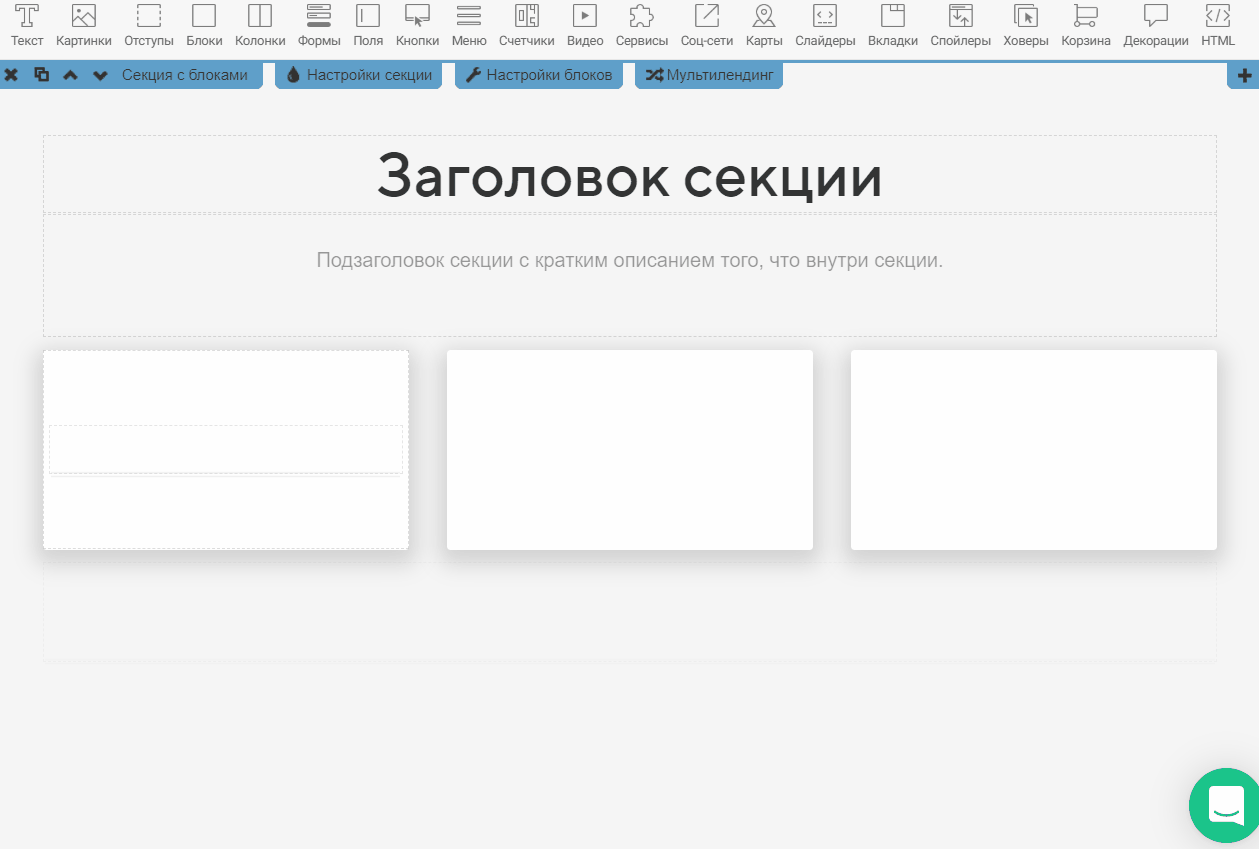
Task: Add new section with plus button
Action: 1245,75
